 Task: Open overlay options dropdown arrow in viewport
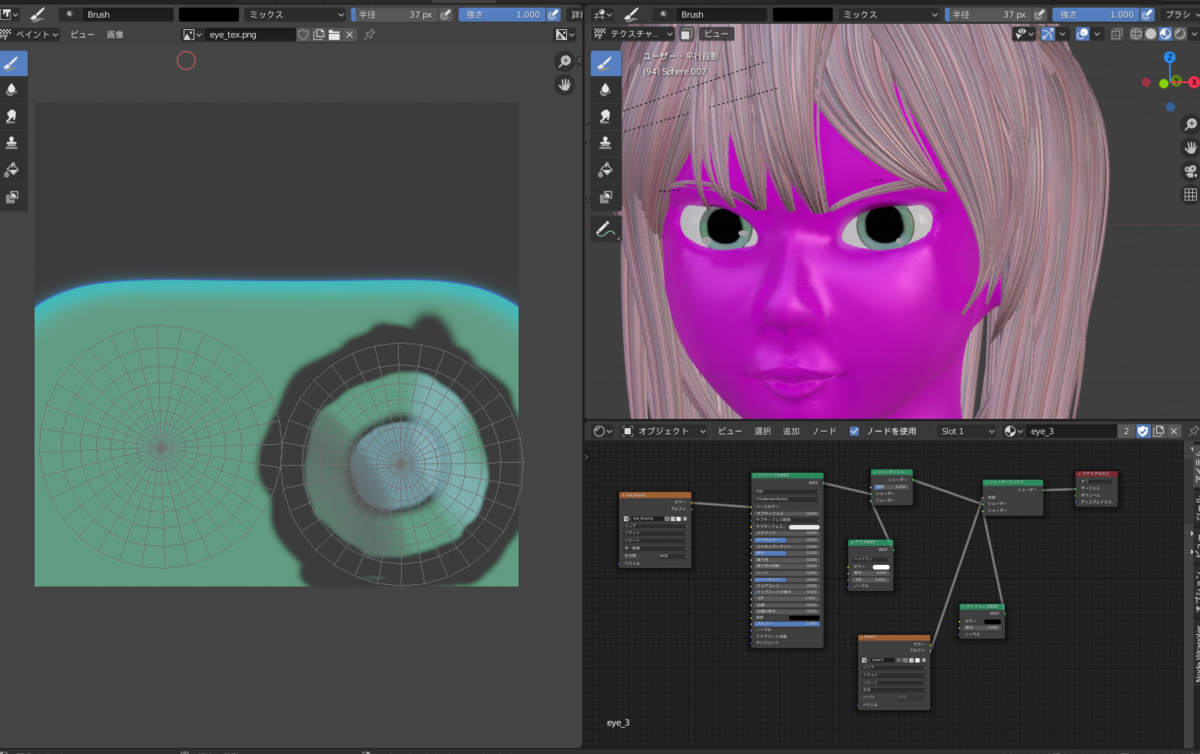click(1098, 34)
